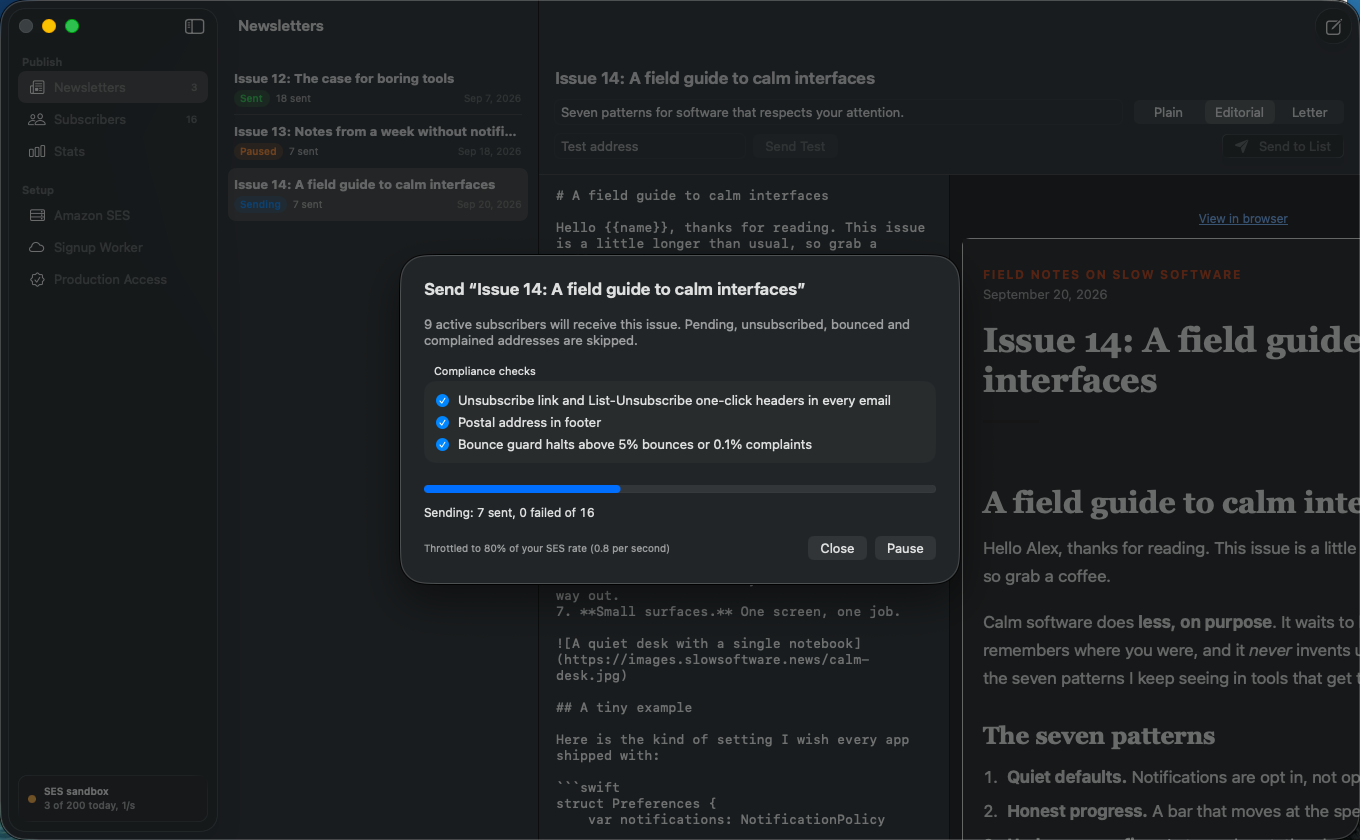
Task: Click the Send Test button
Action: tap(795, 146)
